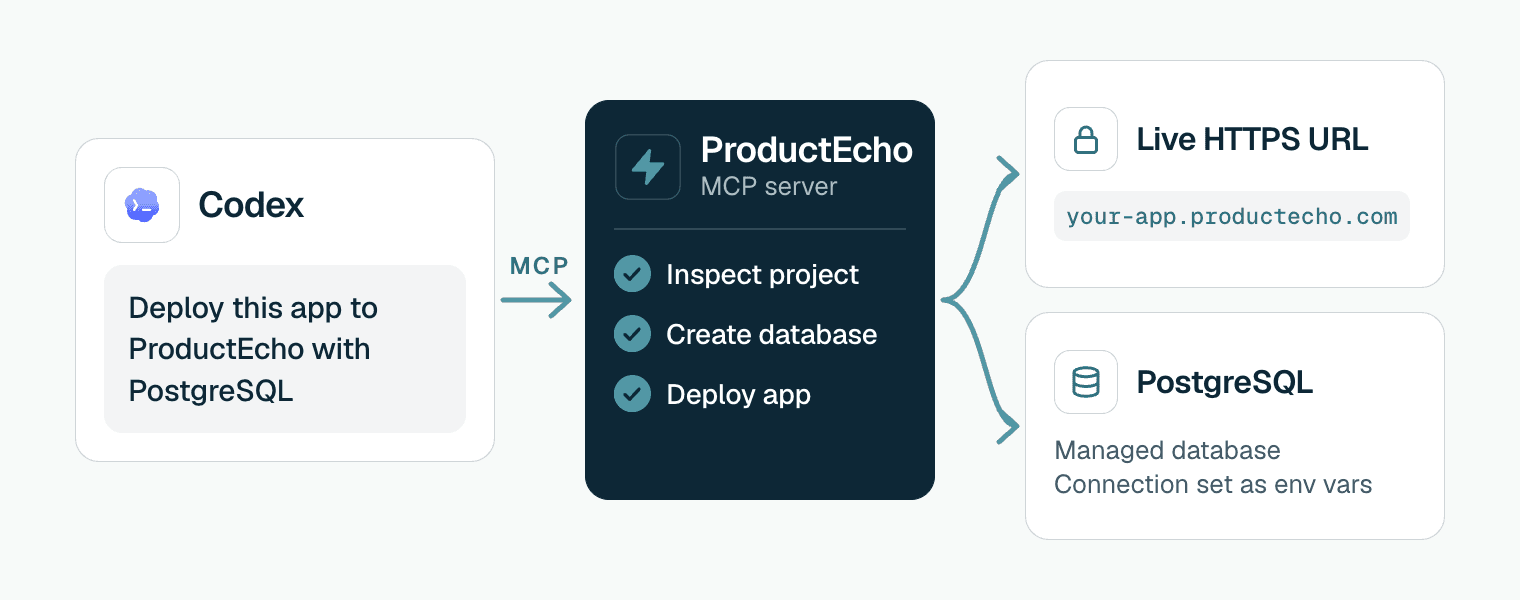Click the Connection set as env vars text
1520x600 pixels.
tap(1213, 485)
